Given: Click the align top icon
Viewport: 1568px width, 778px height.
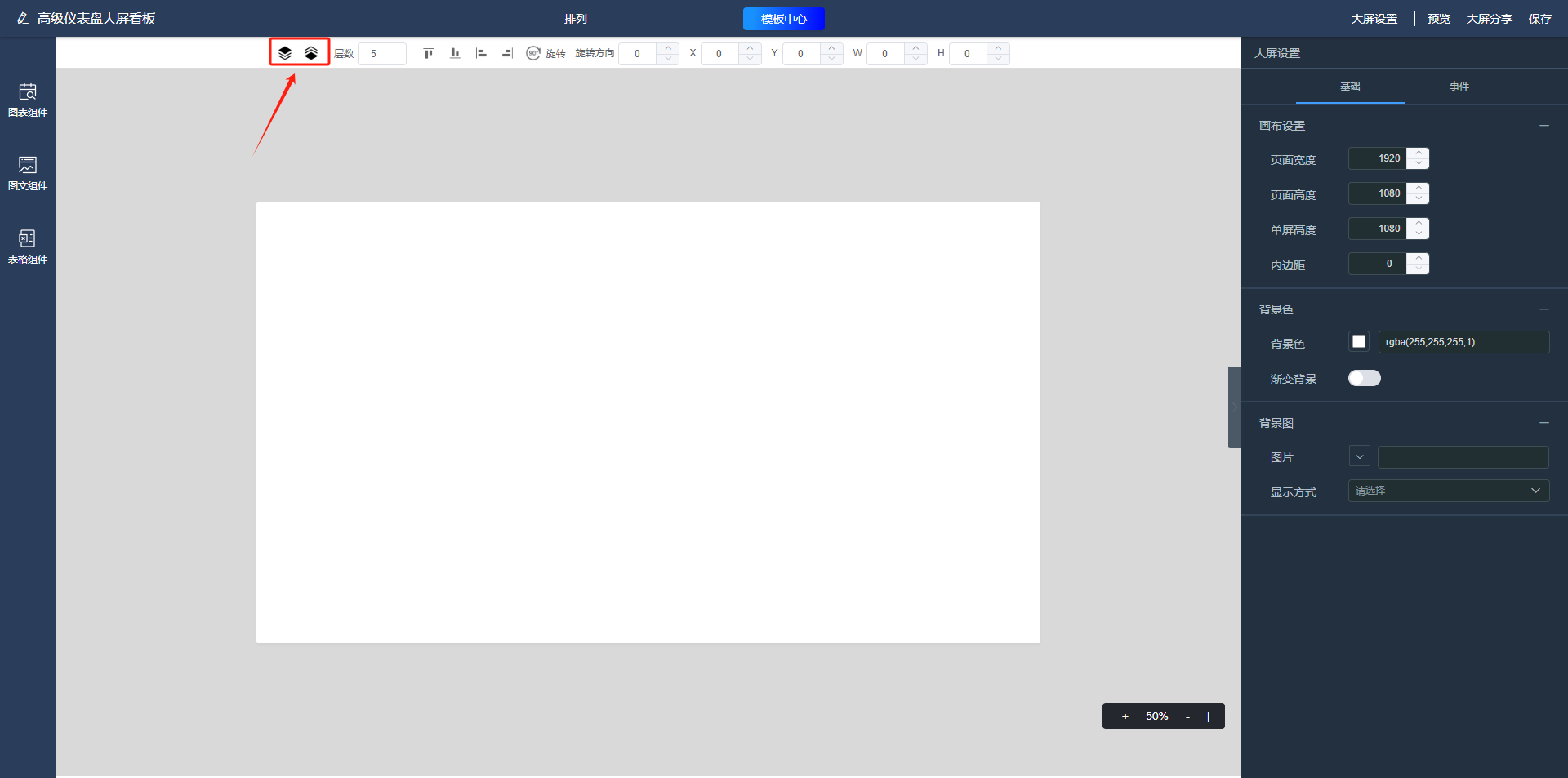Looking at the screenshot, I should click(429, 53).
